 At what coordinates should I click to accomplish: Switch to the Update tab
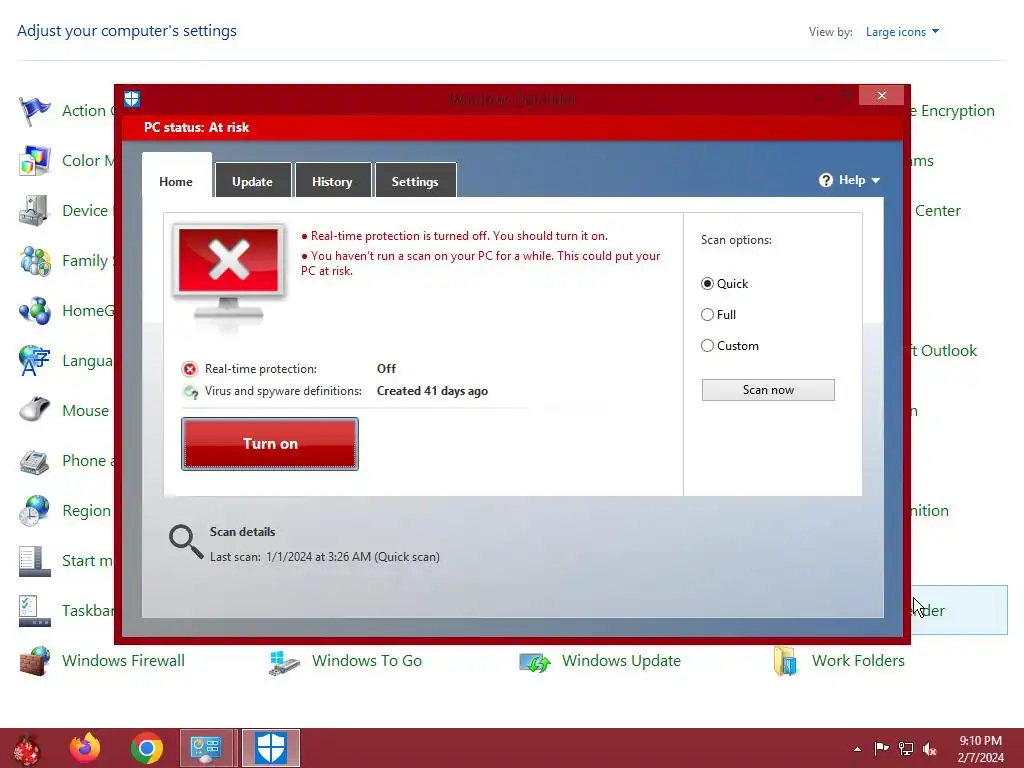[x=253, y=181]
